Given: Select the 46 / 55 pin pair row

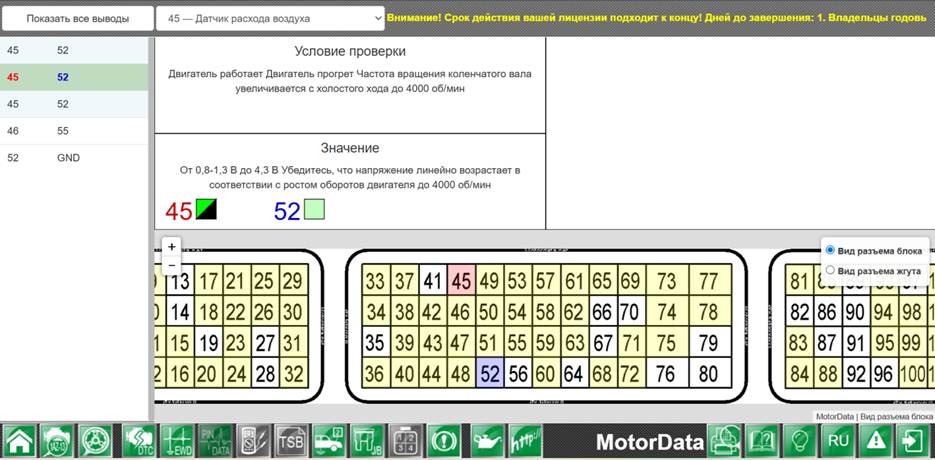Looking at the screenshot, I should coord(74,131).
